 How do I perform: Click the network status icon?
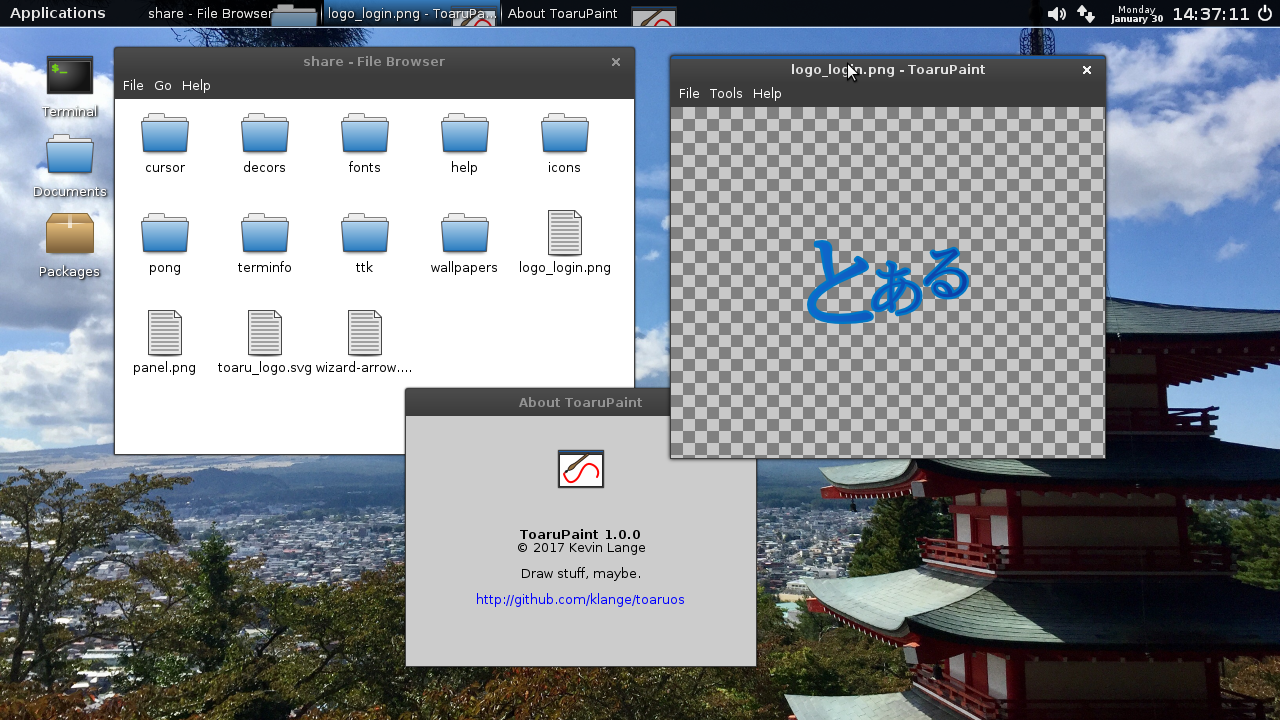(x=1086, y=14)
